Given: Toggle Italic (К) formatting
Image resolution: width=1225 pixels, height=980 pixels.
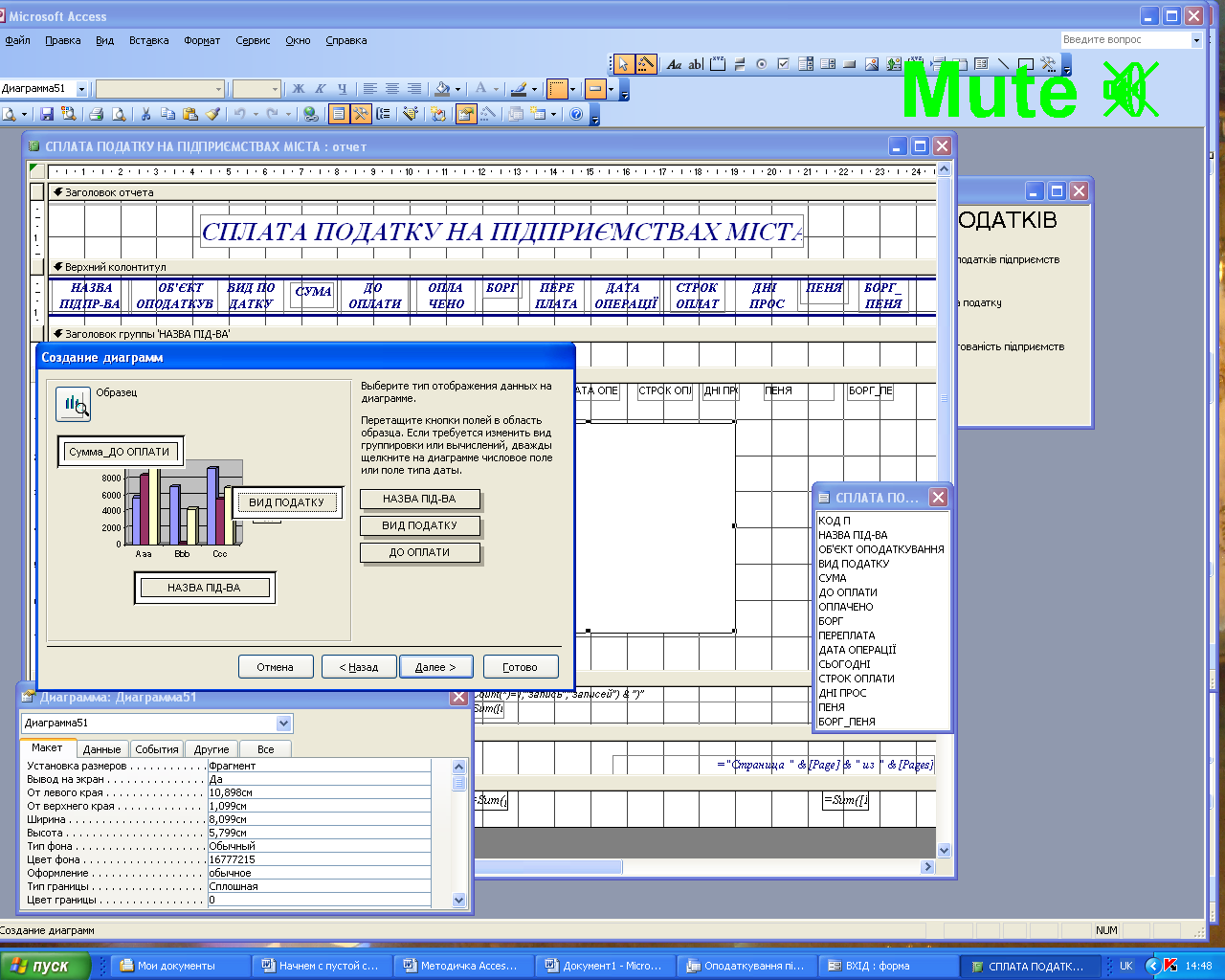Looking at the screenshot, I should (x=321, y=88).
